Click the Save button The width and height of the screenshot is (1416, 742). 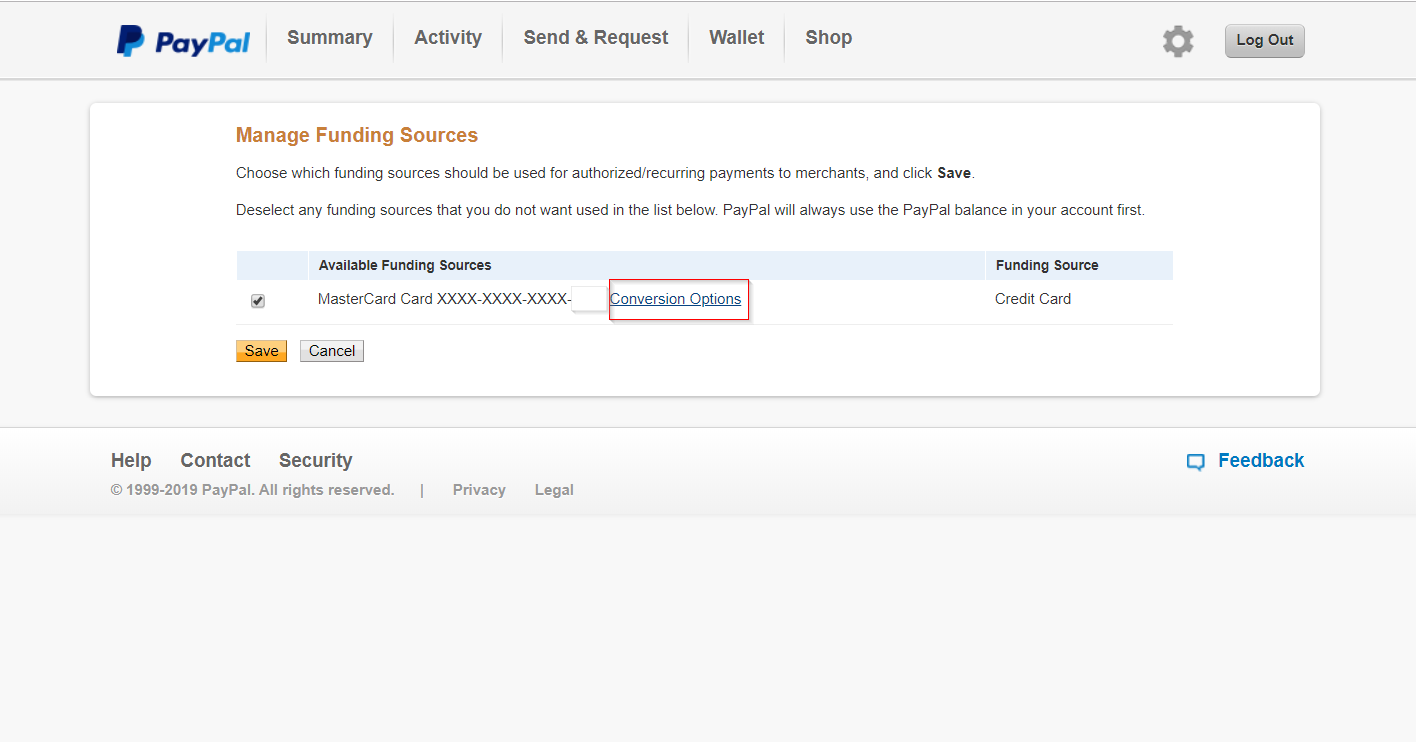click(x=261, y=351)
